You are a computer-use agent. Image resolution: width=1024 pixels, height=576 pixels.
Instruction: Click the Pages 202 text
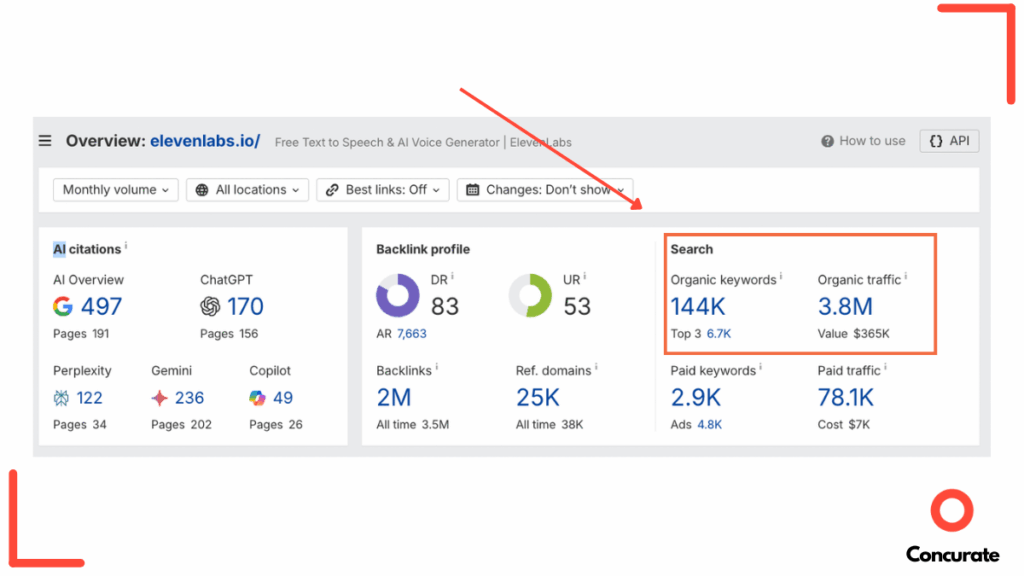pos(182,424)
